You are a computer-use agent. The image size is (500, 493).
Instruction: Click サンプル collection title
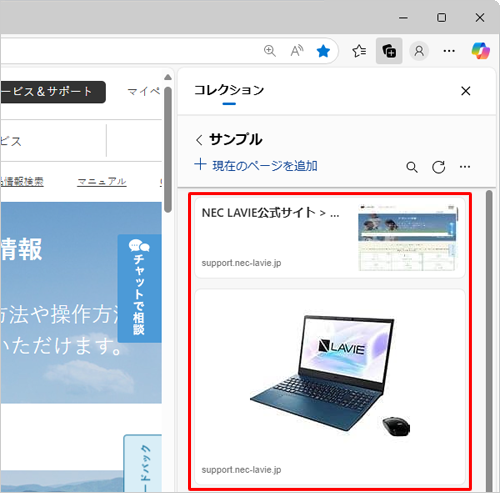point(235,139)
